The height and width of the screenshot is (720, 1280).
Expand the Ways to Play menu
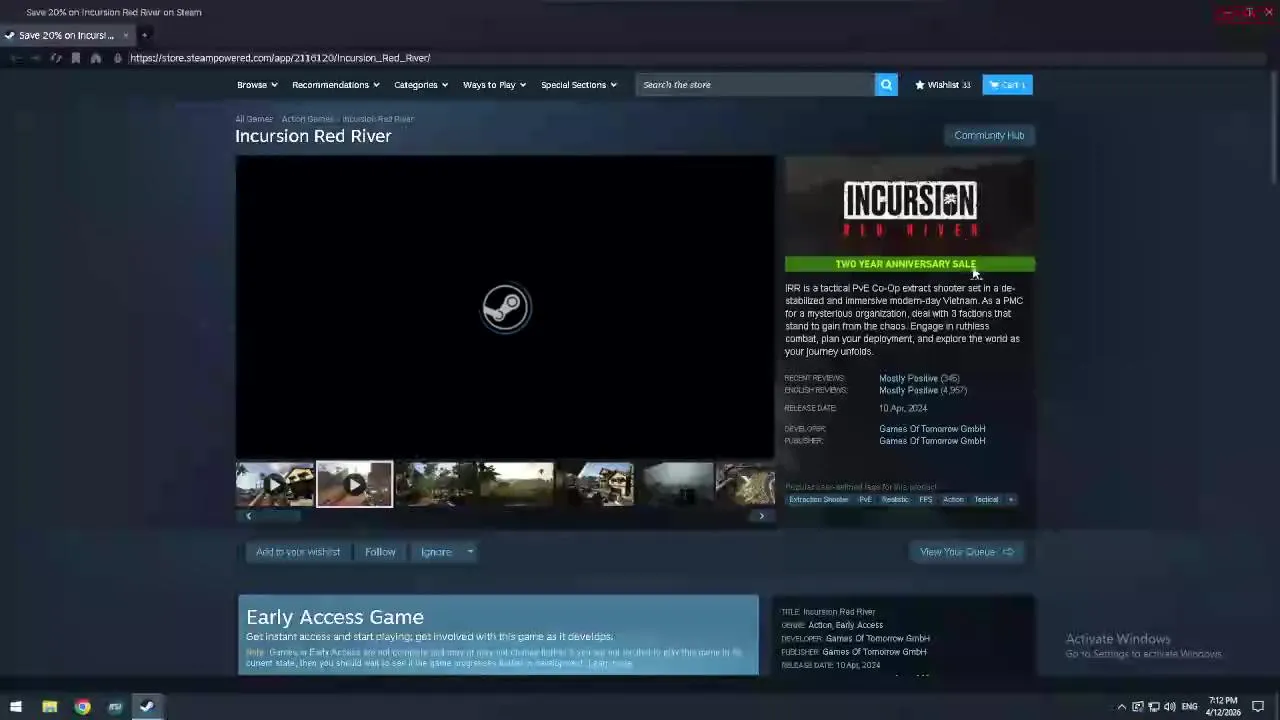494,85
